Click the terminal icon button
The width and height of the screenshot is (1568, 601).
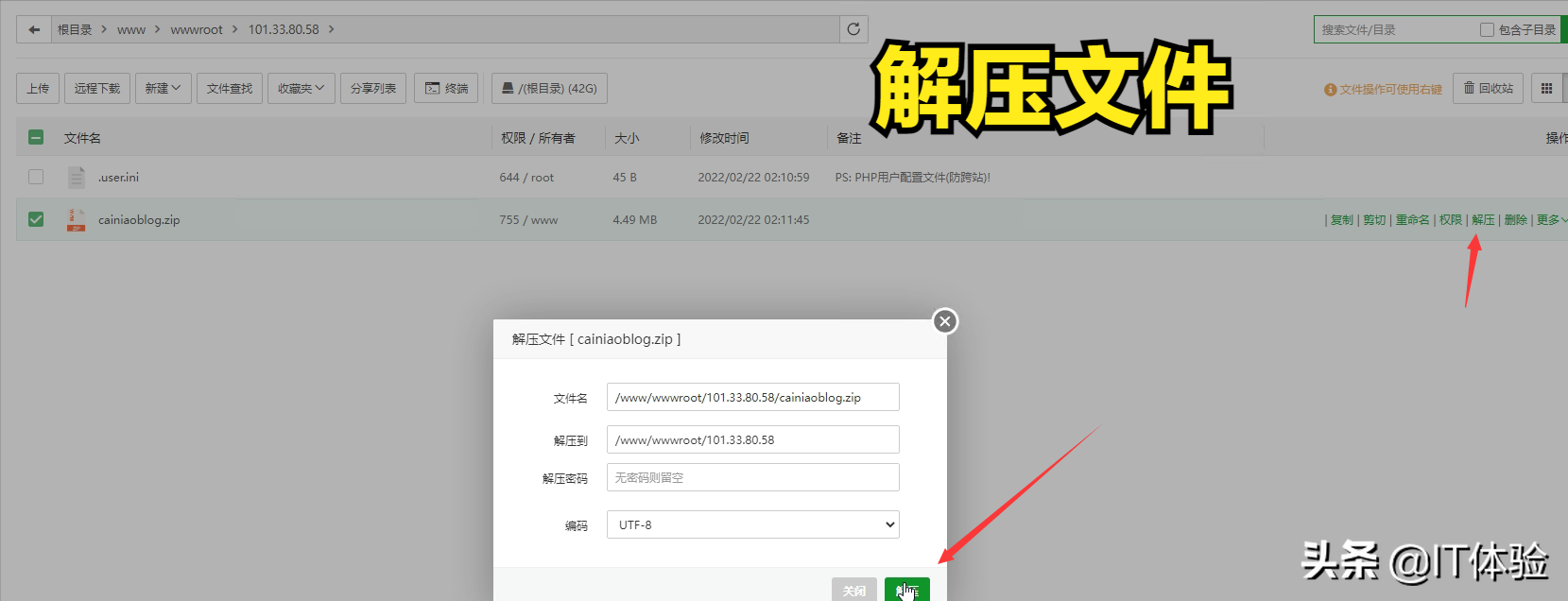coord(446,88)
